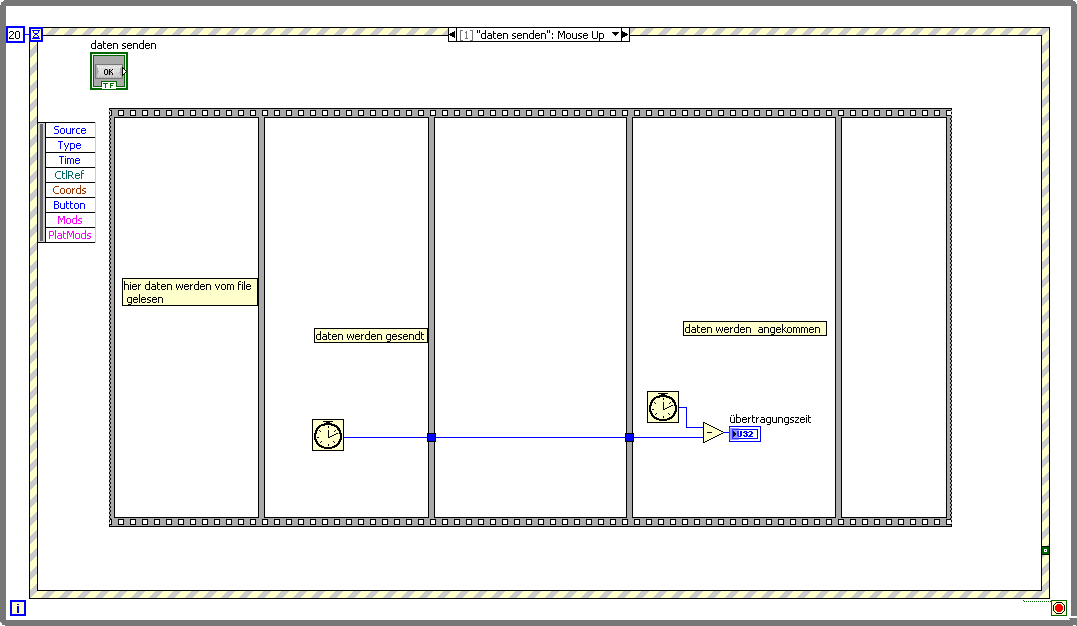Select the Type event data node

point(69,145)
